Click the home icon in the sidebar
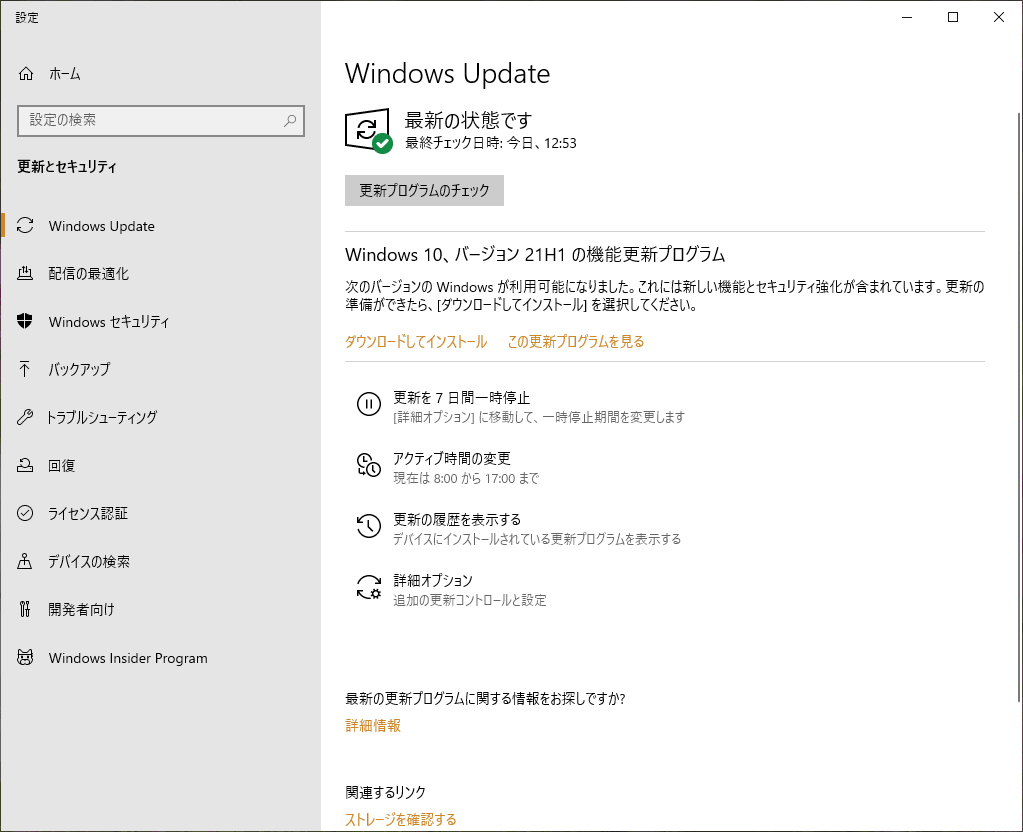Screen dimensions: 1023x832 tap(25, 74)
